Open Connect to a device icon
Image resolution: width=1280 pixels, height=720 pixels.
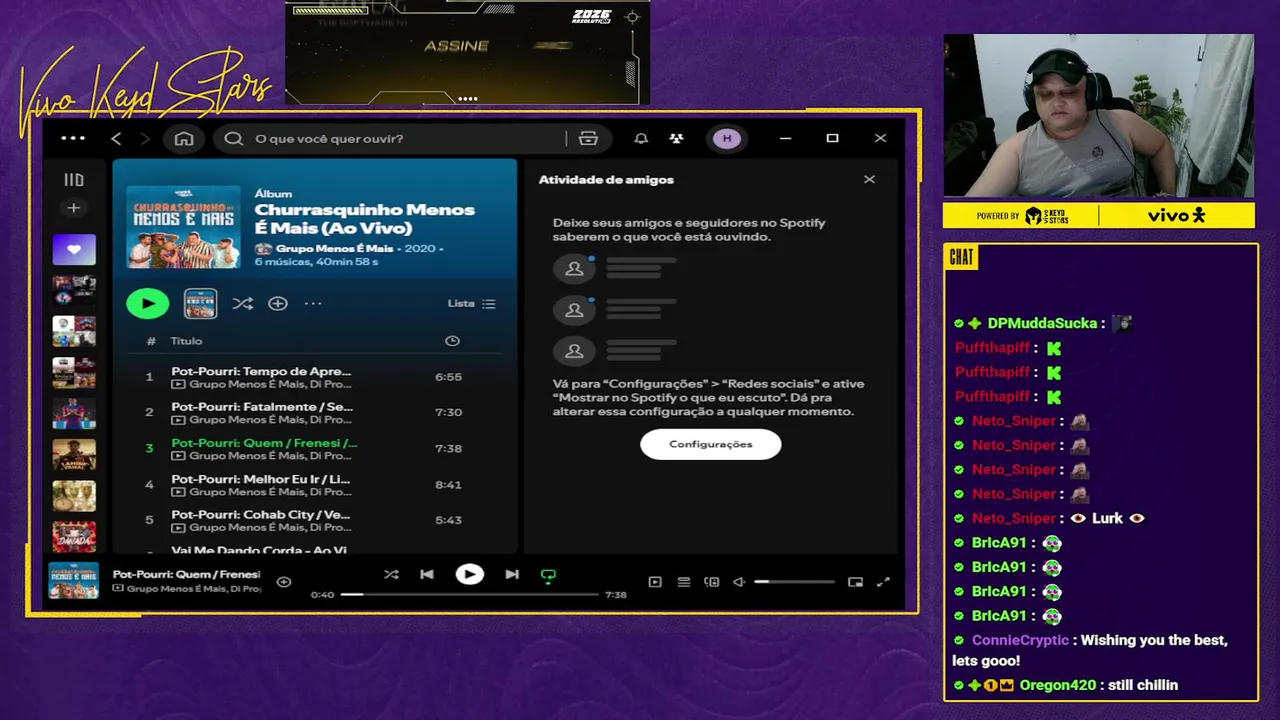[712, 582]
